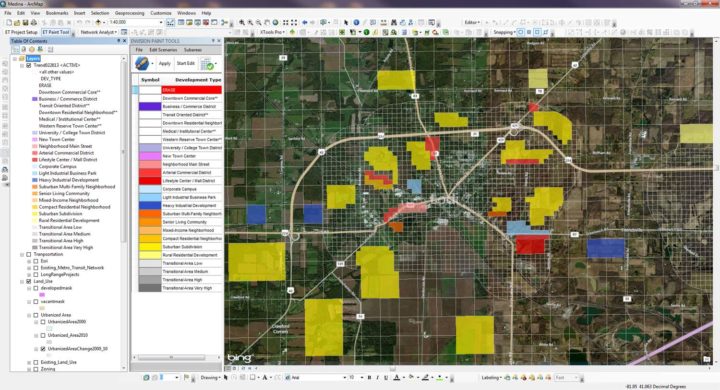The image size is (720, 390).
Task: Open Edit Scenarios menu in Envision panel
Action: (163, 50)
